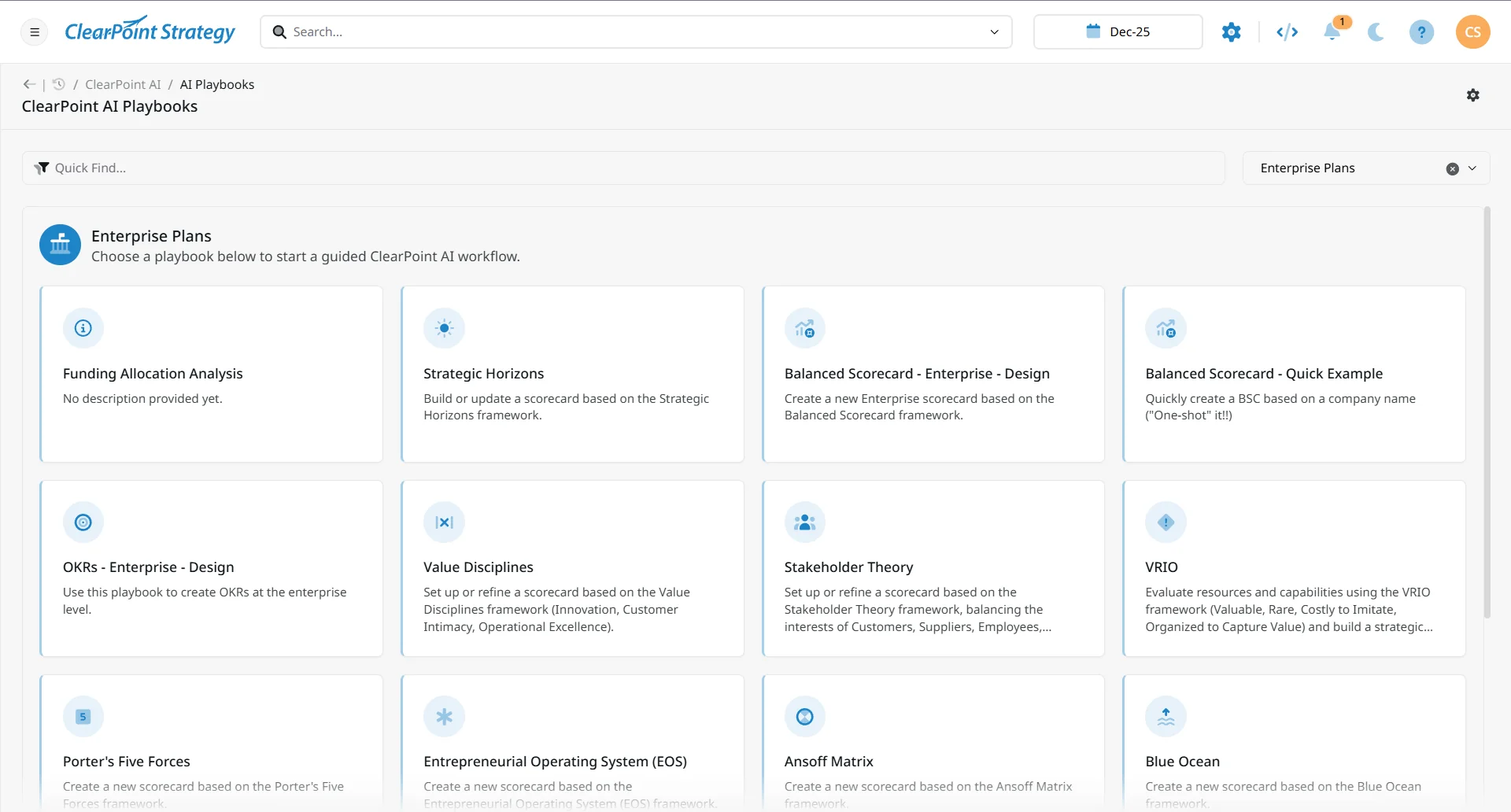Expand the Enterprise Plans filter dropdown
Screen dimensions: 1511x812
point(1472,168)
